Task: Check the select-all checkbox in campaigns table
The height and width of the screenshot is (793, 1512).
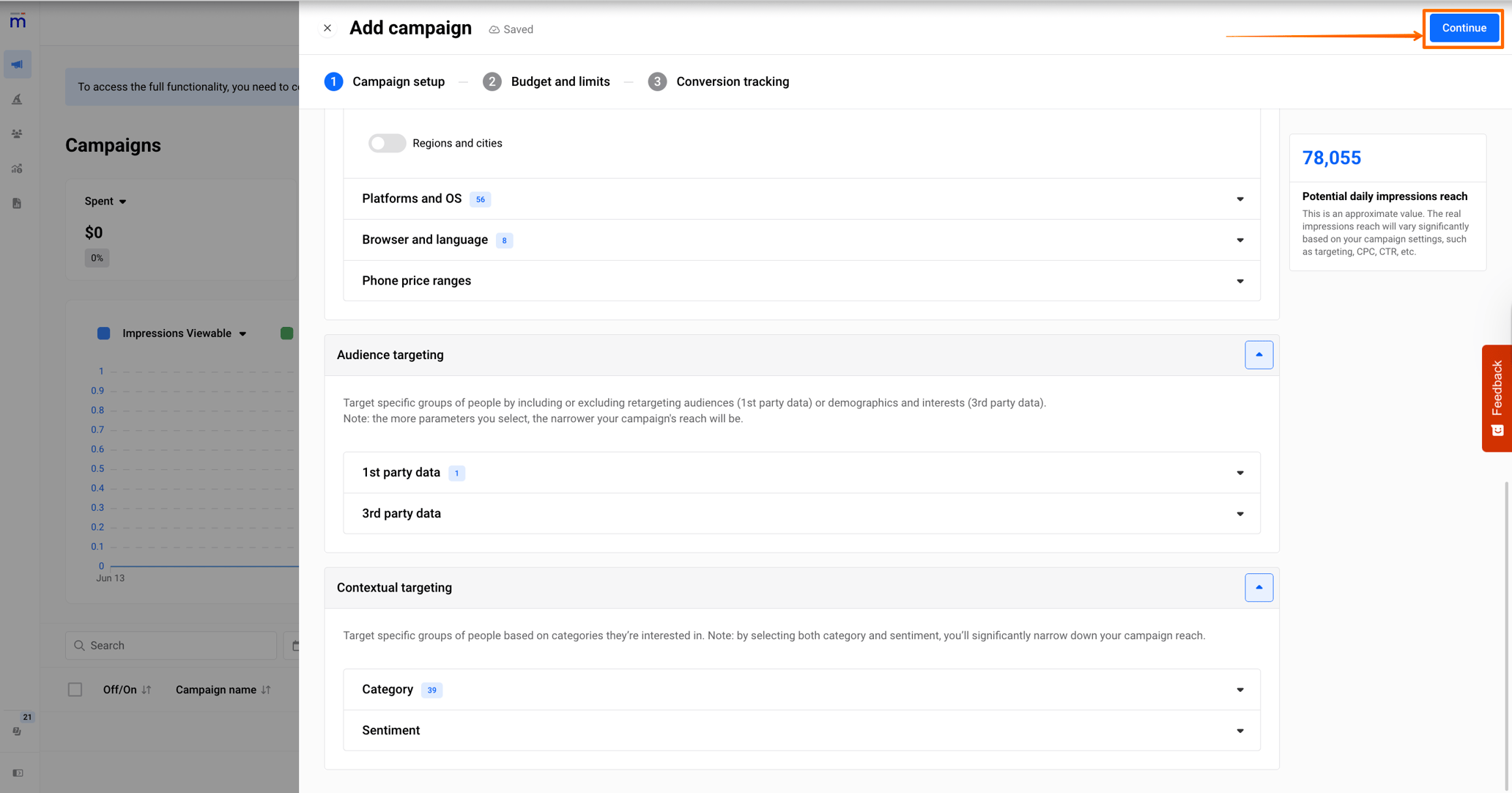Action: (x=75, y=689)
